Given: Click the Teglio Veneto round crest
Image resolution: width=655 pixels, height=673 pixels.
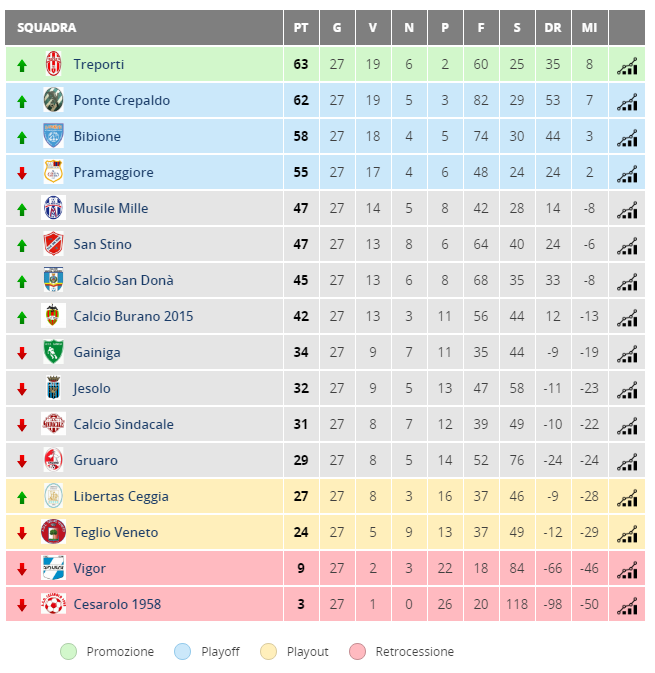Looking at the screenshot, I should tap(54, 532).
